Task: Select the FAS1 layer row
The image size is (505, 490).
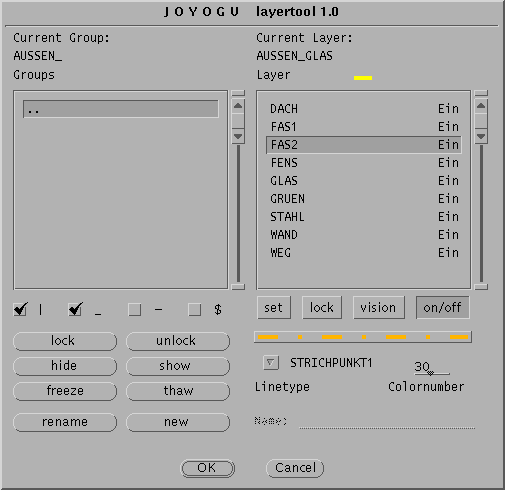Action: click(364, 127)
